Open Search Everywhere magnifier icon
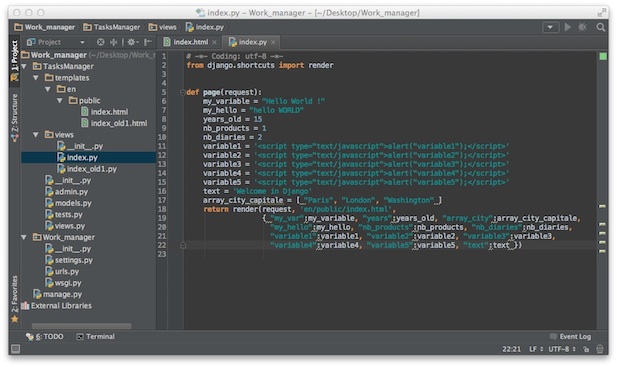The image size is (617, 367). pos(600,27)
